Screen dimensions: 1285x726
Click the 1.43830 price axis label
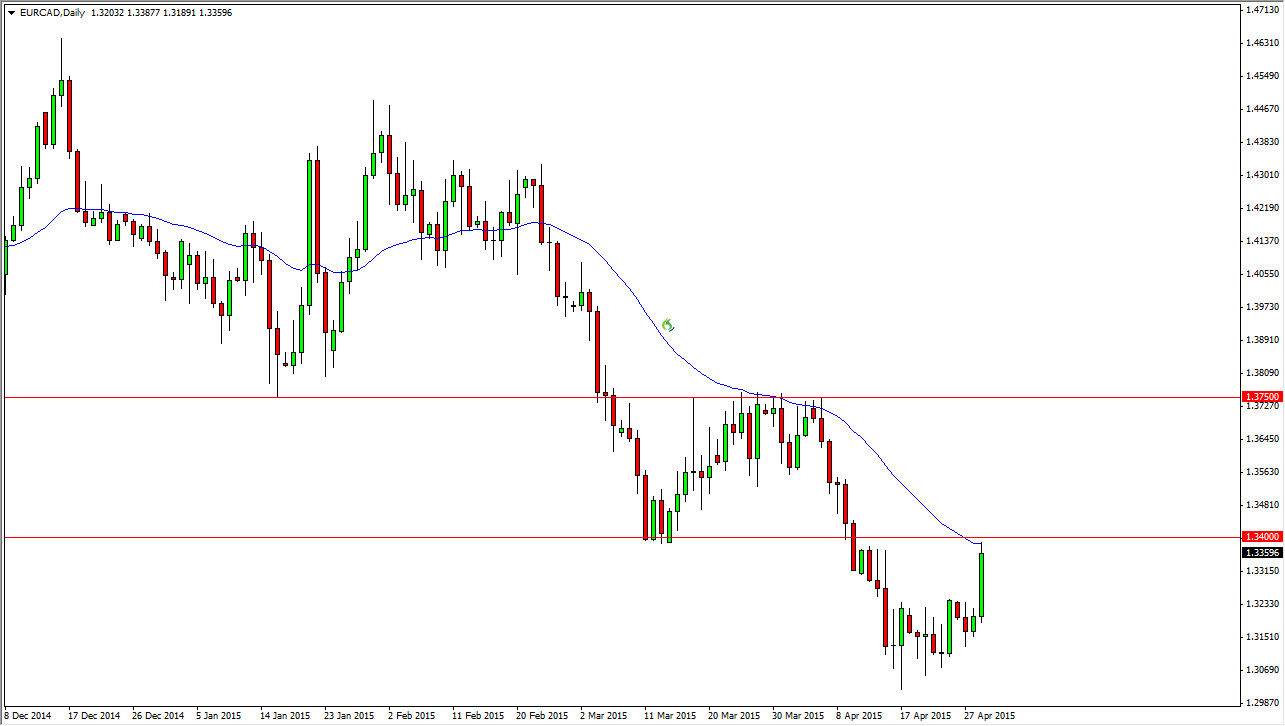[x=1264, y=142]
